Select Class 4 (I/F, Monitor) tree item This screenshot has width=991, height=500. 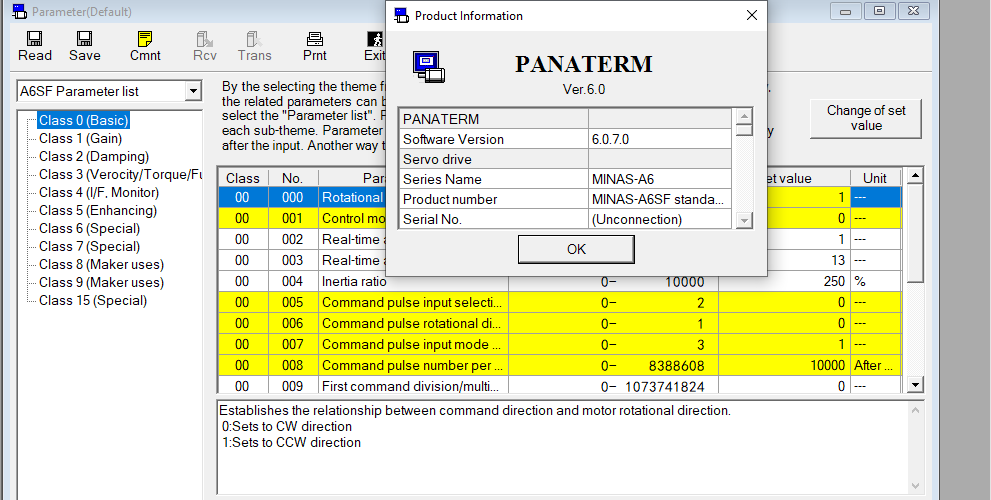[x=99, y=192]
